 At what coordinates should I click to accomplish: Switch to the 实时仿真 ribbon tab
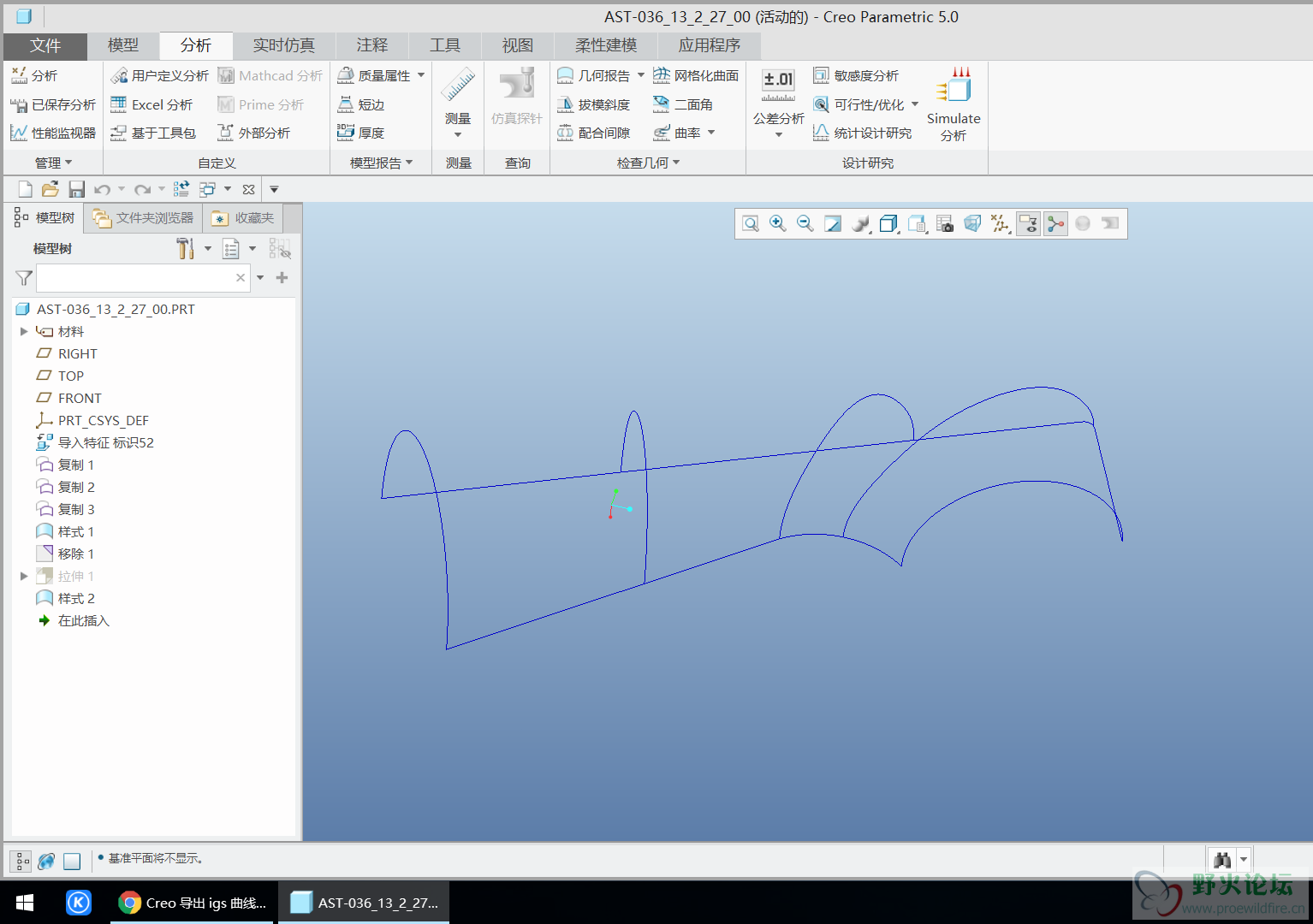[284, 46]
